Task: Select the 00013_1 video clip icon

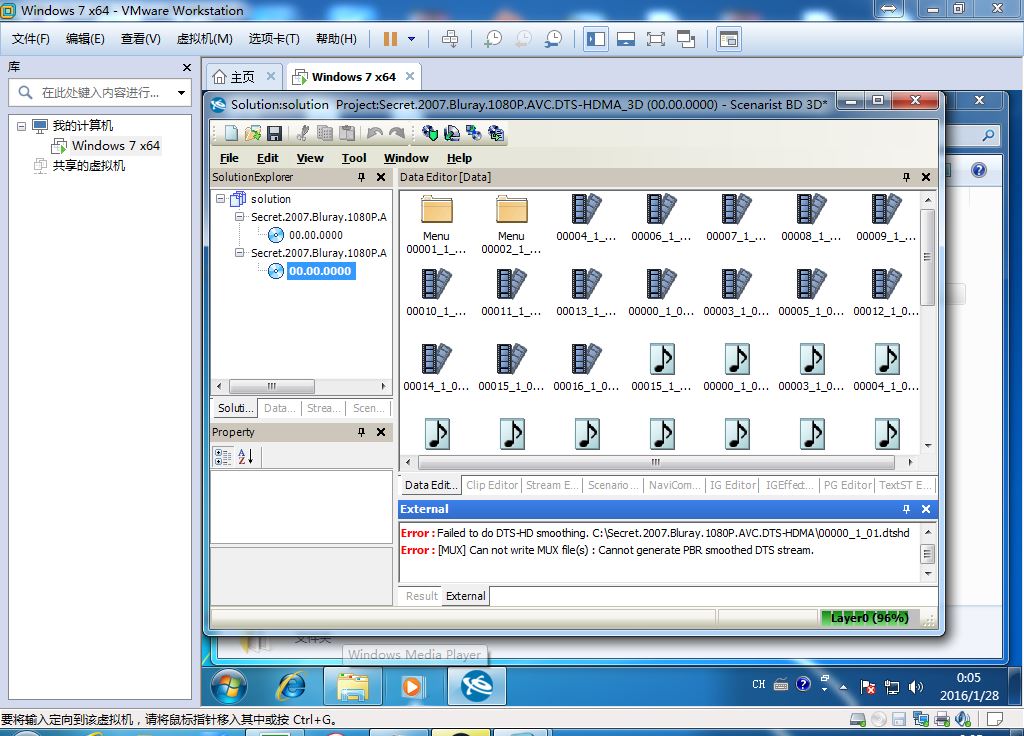Action: tap(586, 285)
